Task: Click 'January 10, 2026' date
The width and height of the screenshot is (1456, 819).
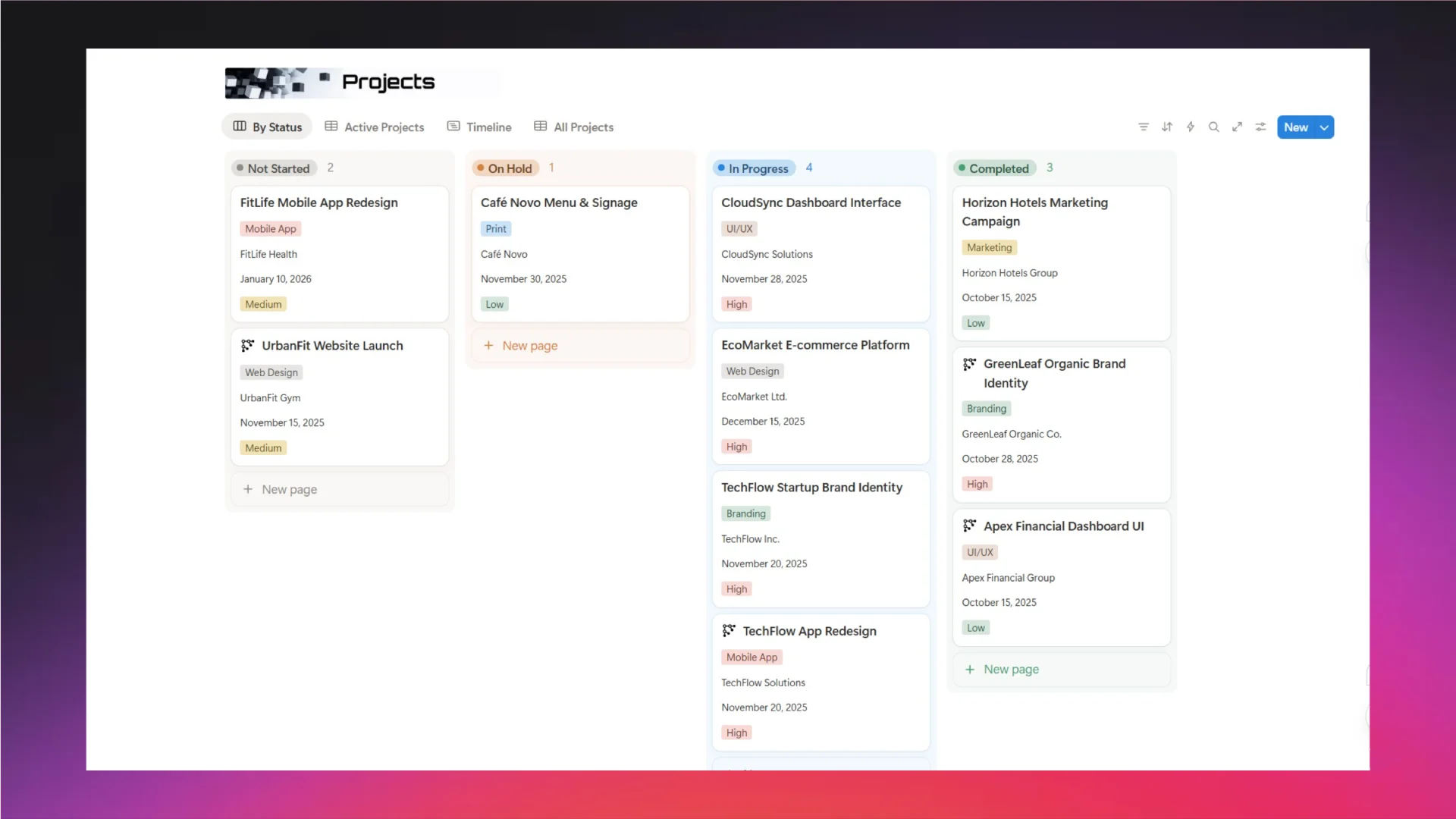Action: (276, 279)
